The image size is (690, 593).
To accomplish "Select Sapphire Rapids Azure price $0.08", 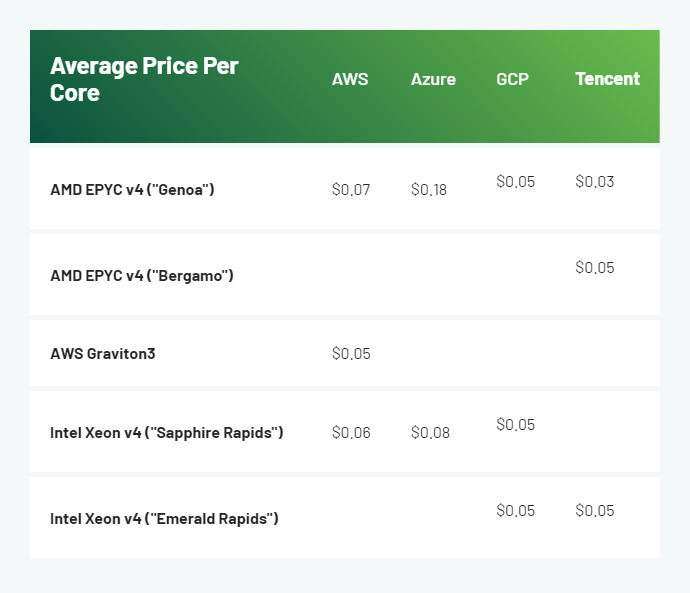I will [430, 433].
